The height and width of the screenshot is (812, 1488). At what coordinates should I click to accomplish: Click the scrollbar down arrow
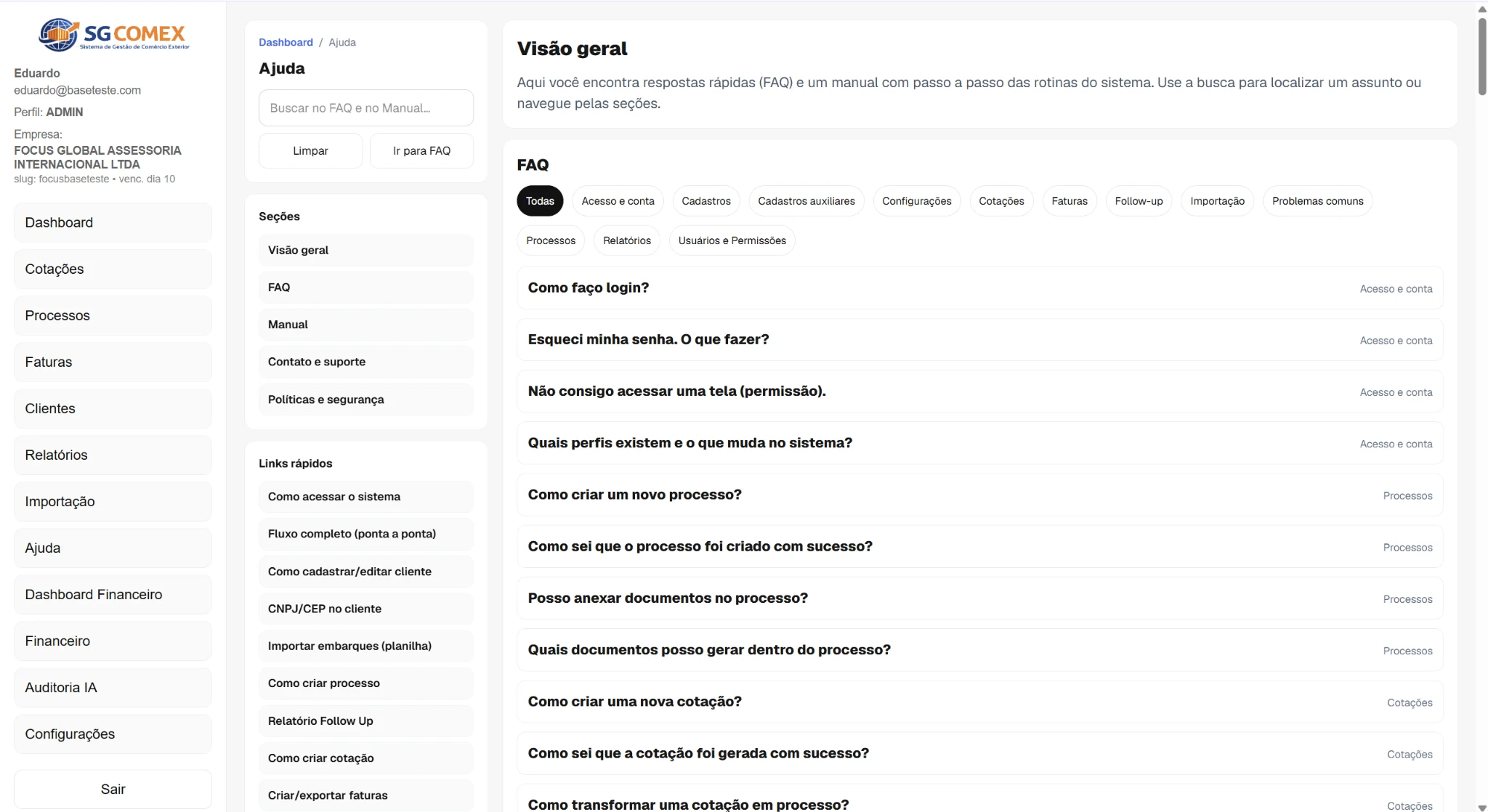[1482, 808]
